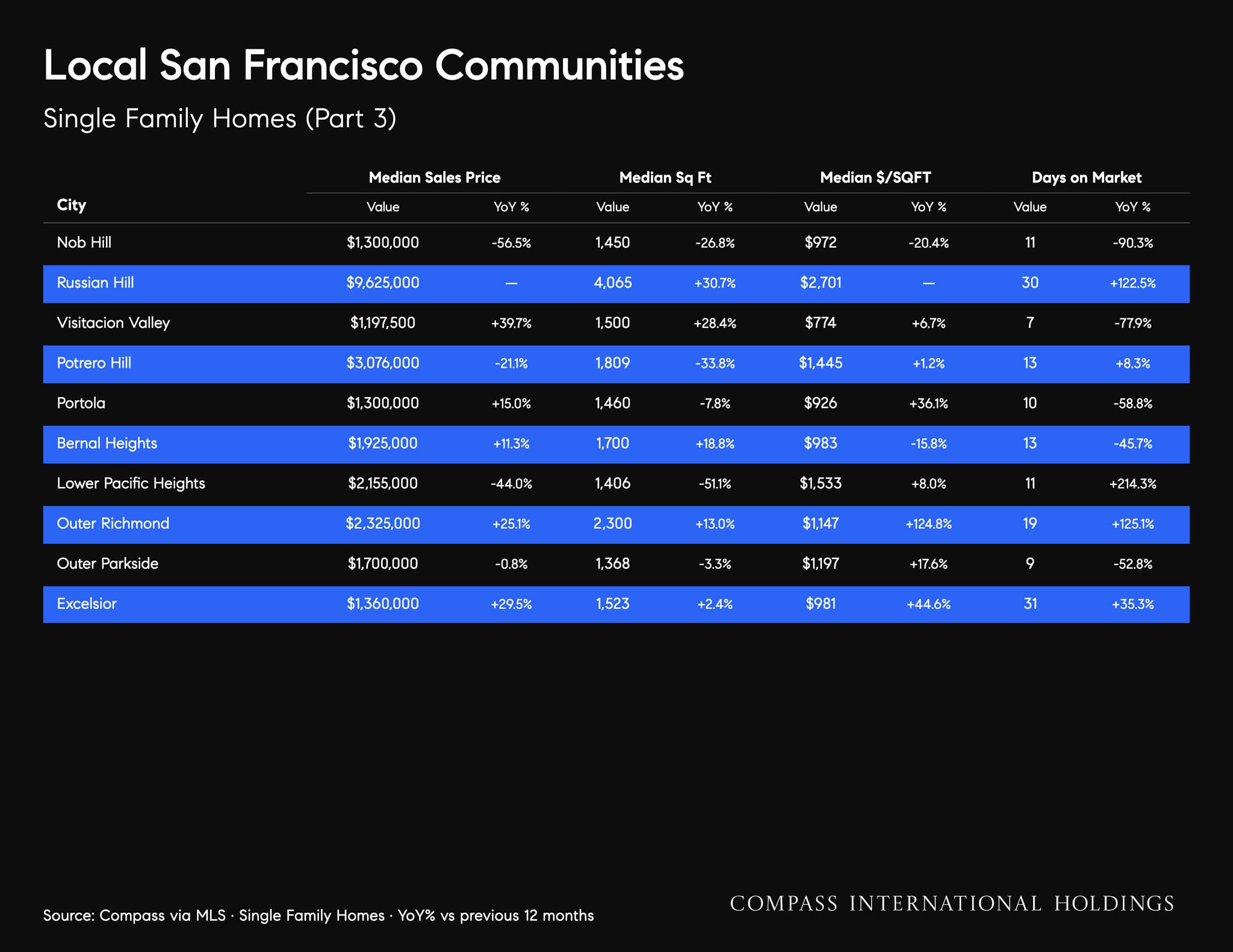Click the Median Sales Price header

(x=435, y=178)
